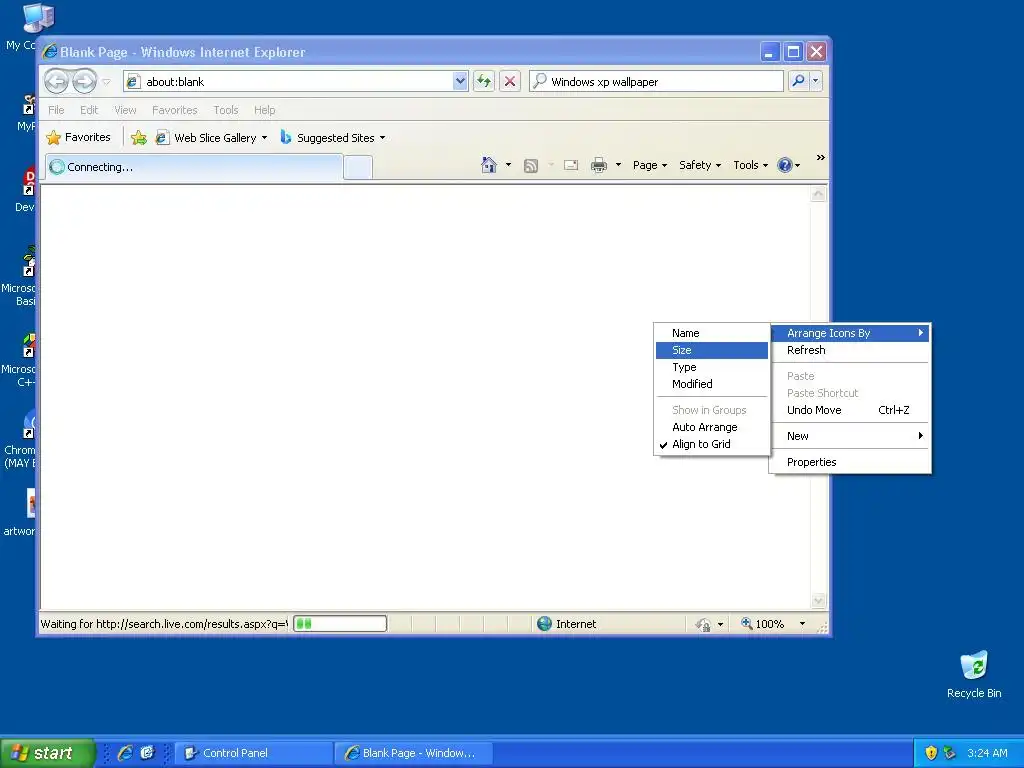
Task: Click the scroll down arrow
Action: tap(818, 600)
